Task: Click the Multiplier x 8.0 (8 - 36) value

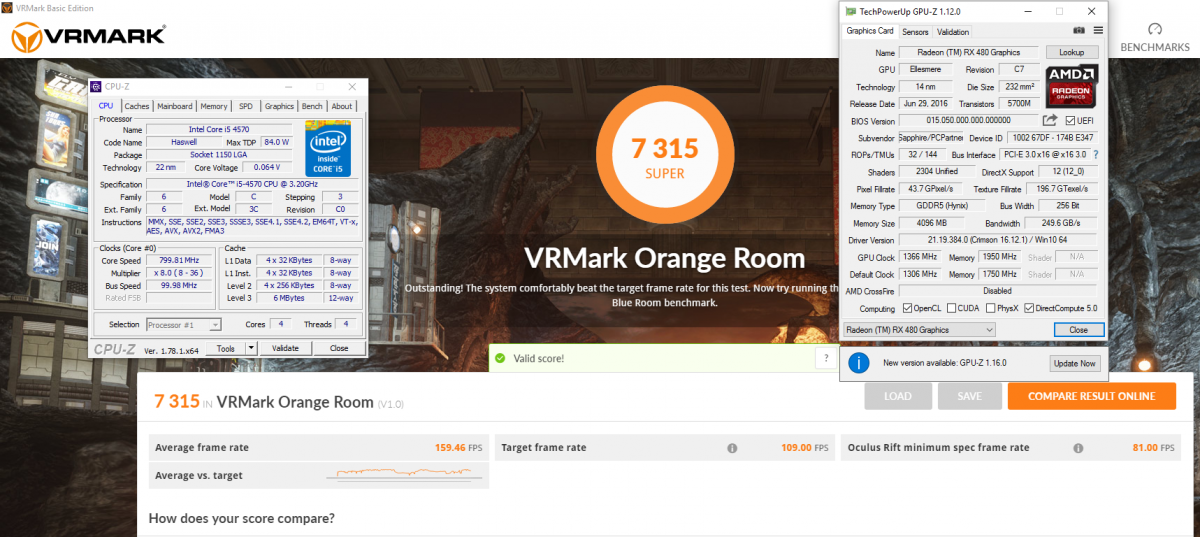Action: pyautogui.click(x=177, y=272)
